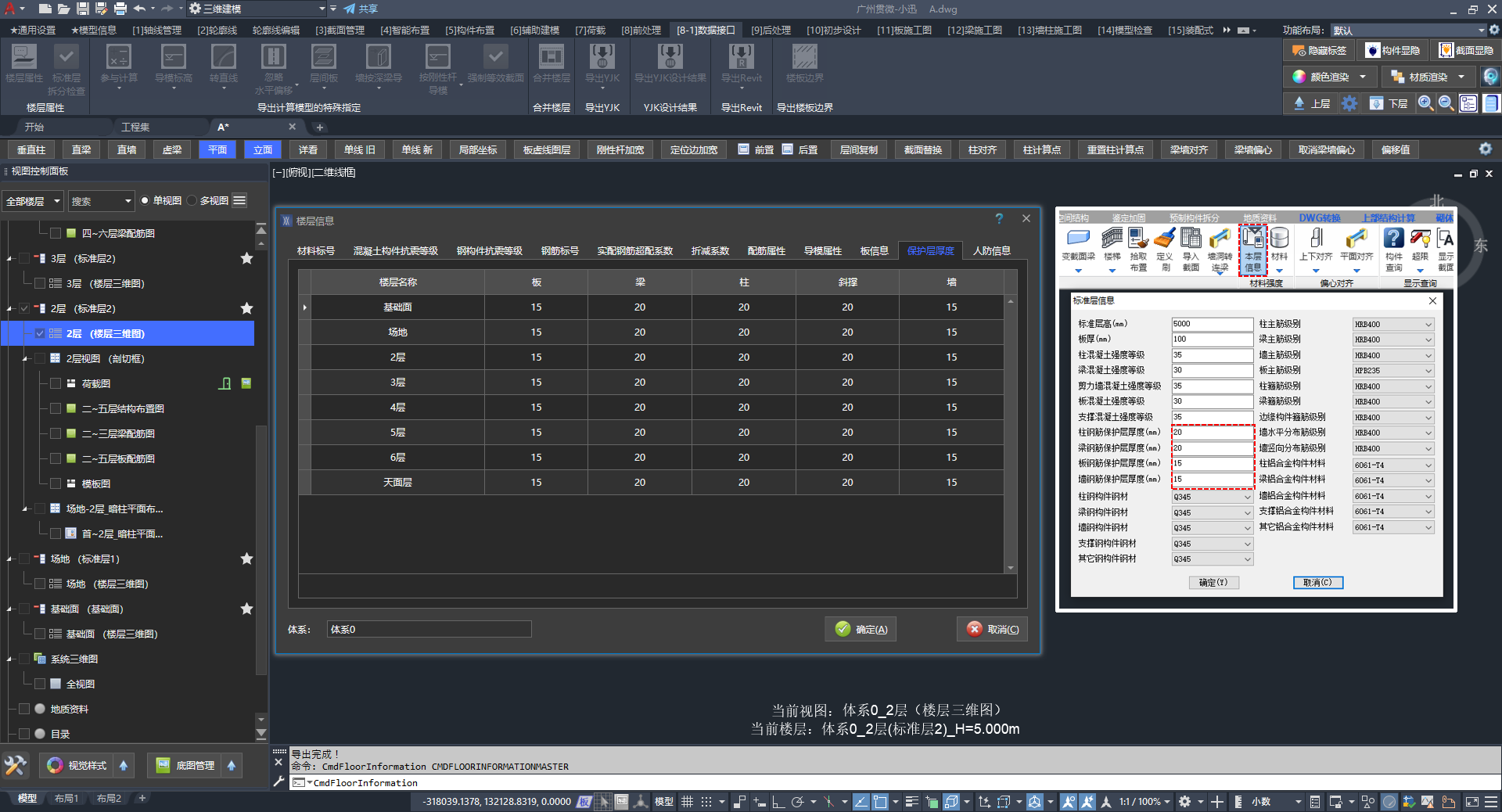
Task: Expand the 颜色渲染 dropdown
Action: (x=1363, y=77)
